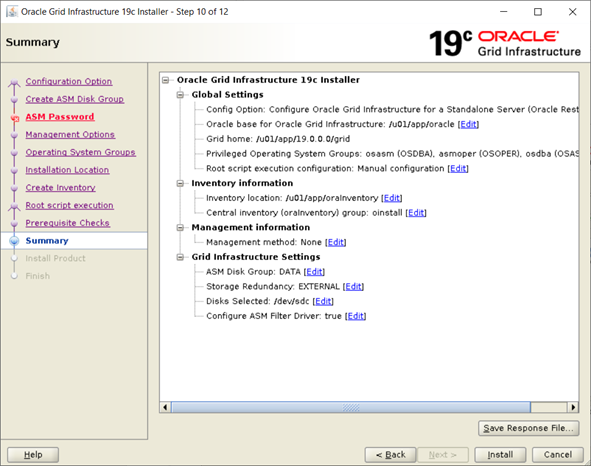Go back with the Back button

pos(390,455)
